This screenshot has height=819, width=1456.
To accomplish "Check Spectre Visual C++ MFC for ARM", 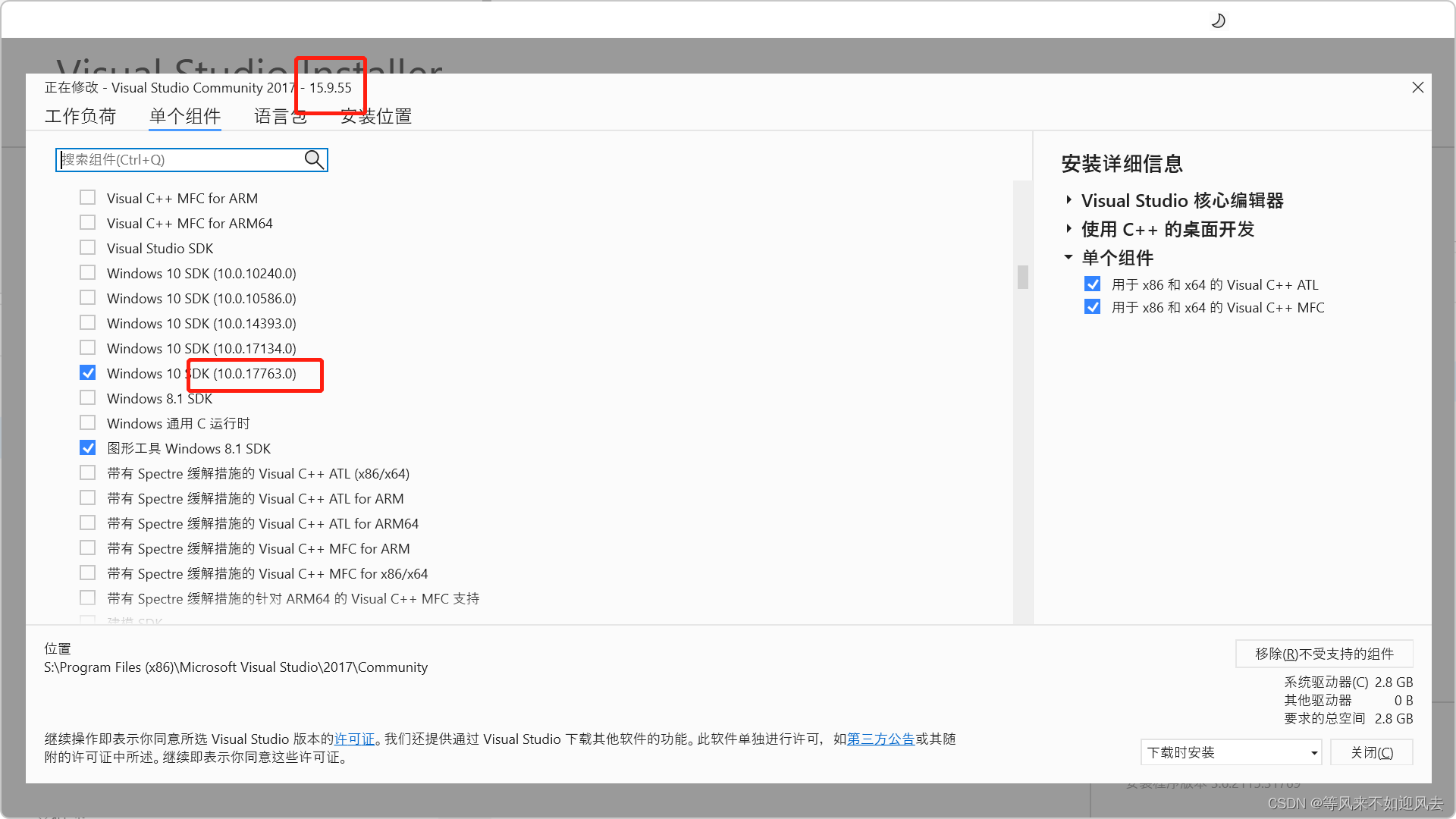I will [88, 548].
